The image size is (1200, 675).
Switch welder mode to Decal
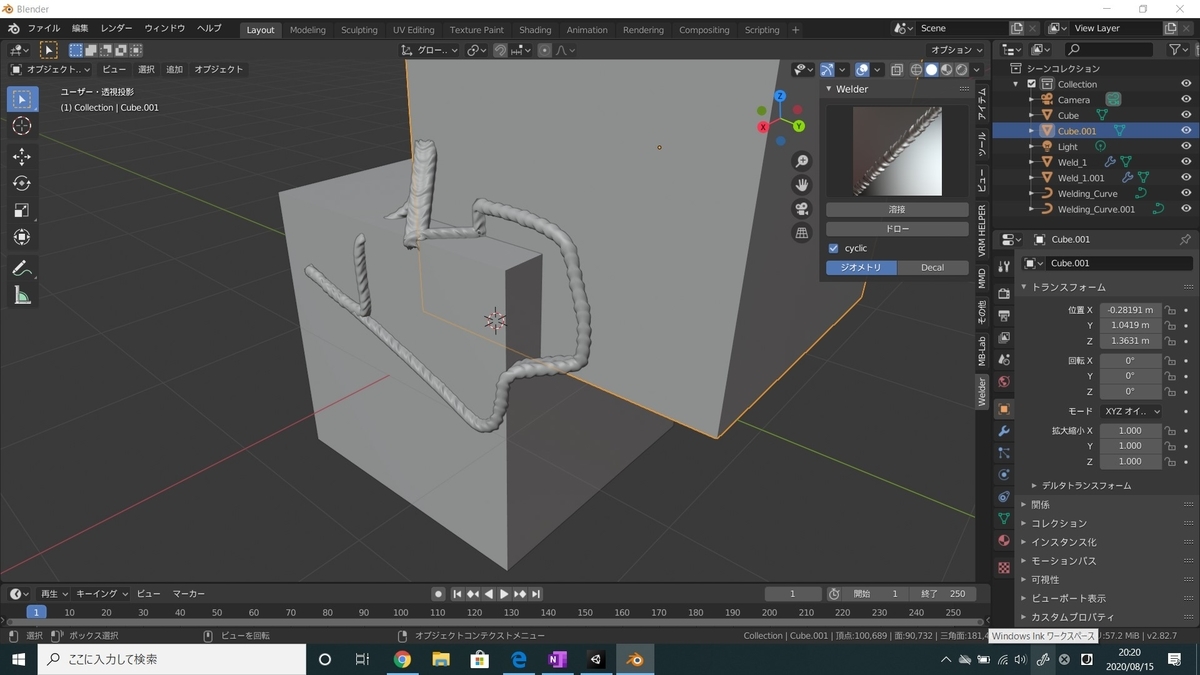[x=932, y=267]
